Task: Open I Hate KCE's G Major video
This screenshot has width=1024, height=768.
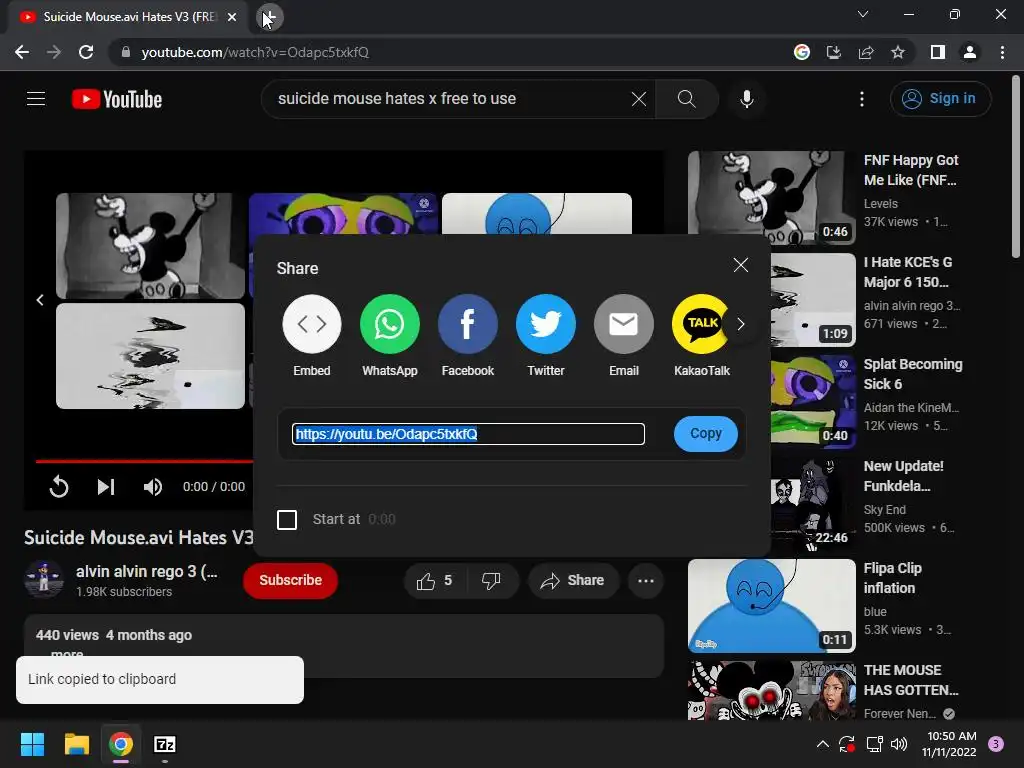Action: click(908, 272)
